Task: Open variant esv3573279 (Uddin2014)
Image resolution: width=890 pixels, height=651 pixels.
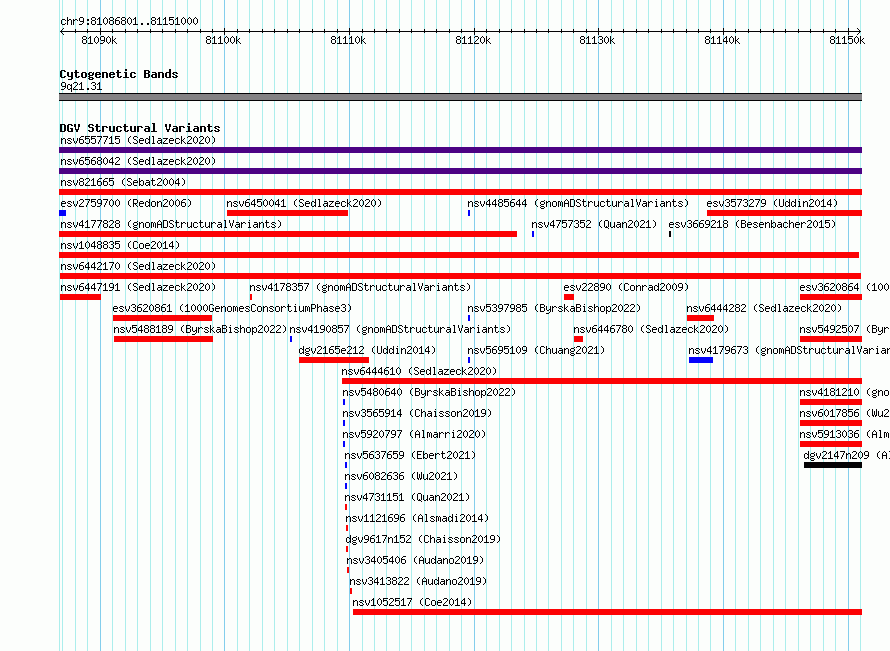Action: tap(772, 203)
